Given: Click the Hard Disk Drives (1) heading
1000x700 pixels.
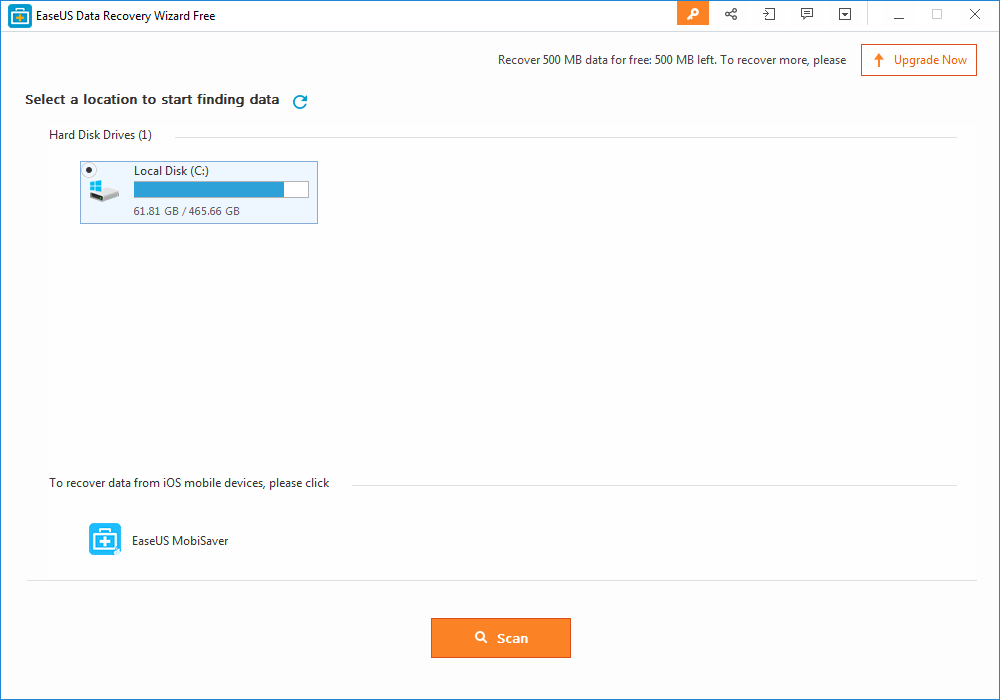Looking at the screenshot, I should tap(100, 135).
